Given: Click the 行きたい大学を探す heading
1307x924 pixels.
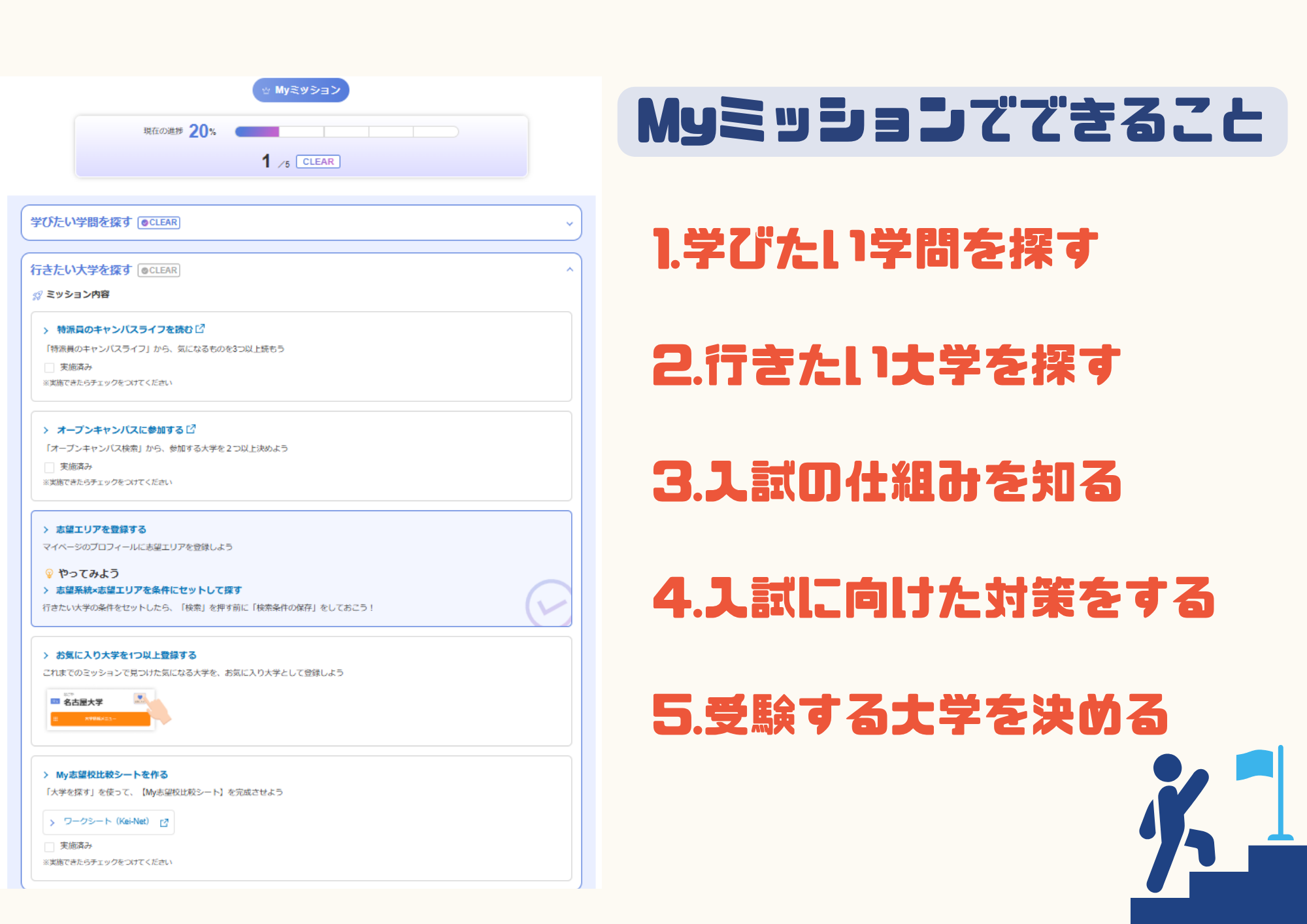Looking at the screenshot, I should [81, 270].
